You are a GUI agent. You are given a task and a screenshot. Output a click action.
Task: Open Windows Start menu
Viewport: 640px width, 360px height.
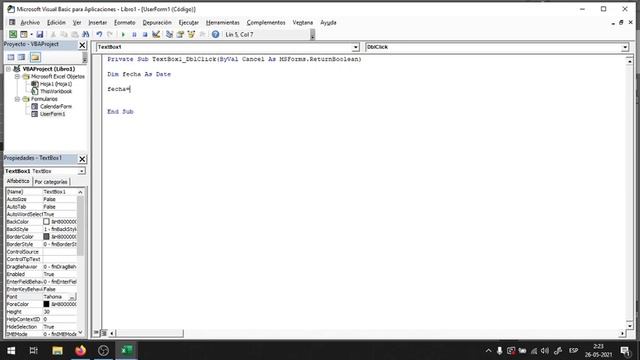coord(11,350)
